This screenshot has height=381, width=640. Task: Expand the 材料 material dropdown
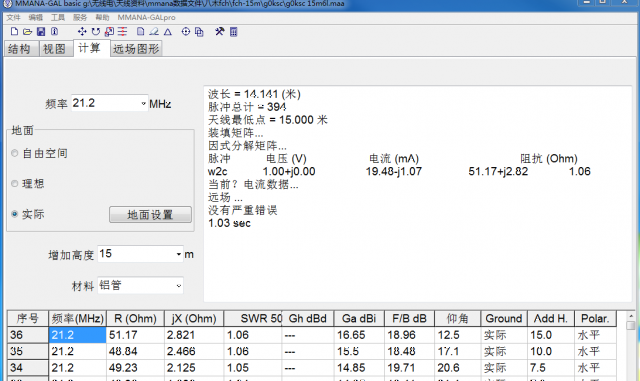tap(179, 285)
